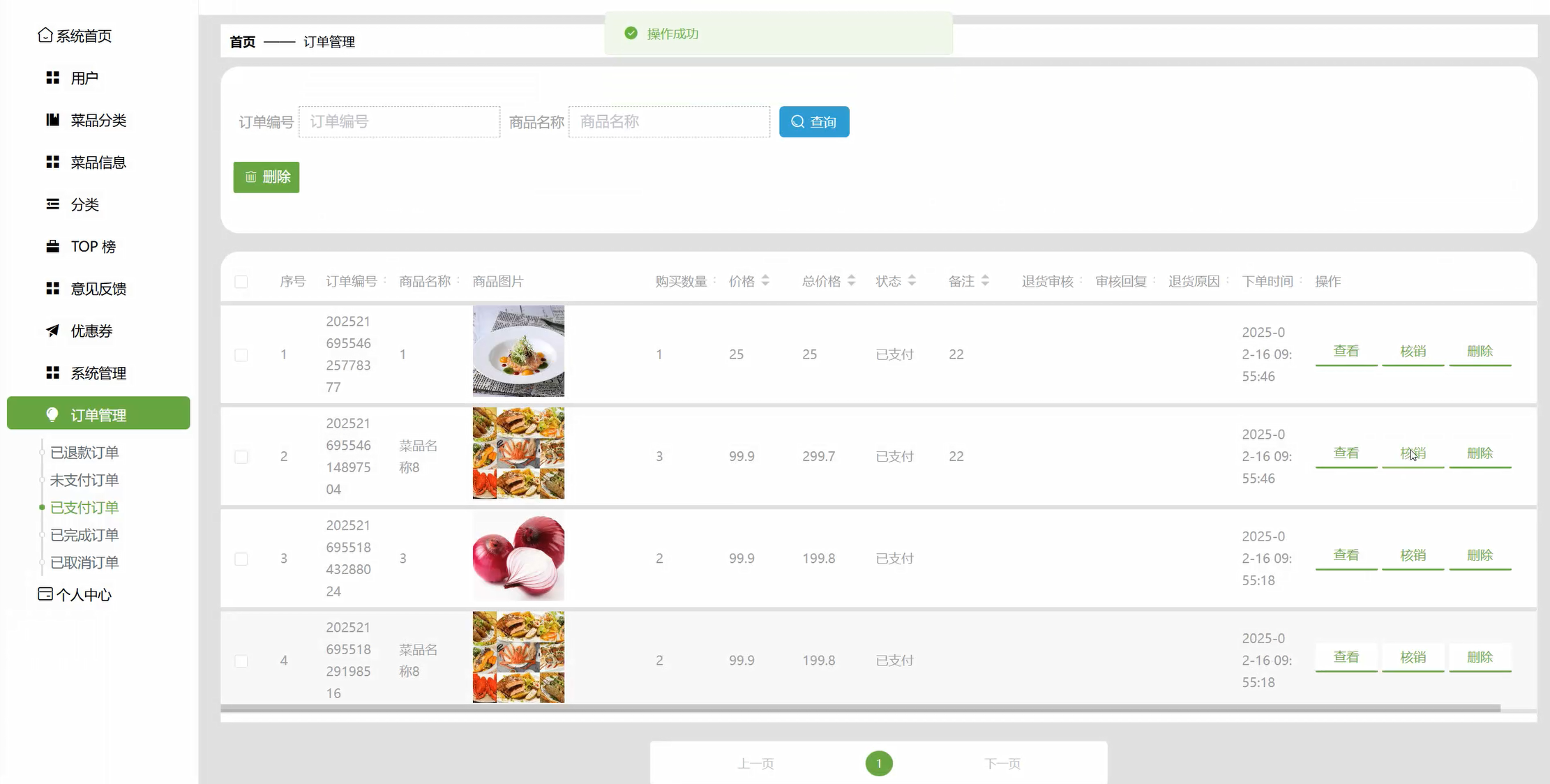Viewport: 1550px width, 784px height.
Task: Click the list icon next to 分类
Action: (53, 204)
